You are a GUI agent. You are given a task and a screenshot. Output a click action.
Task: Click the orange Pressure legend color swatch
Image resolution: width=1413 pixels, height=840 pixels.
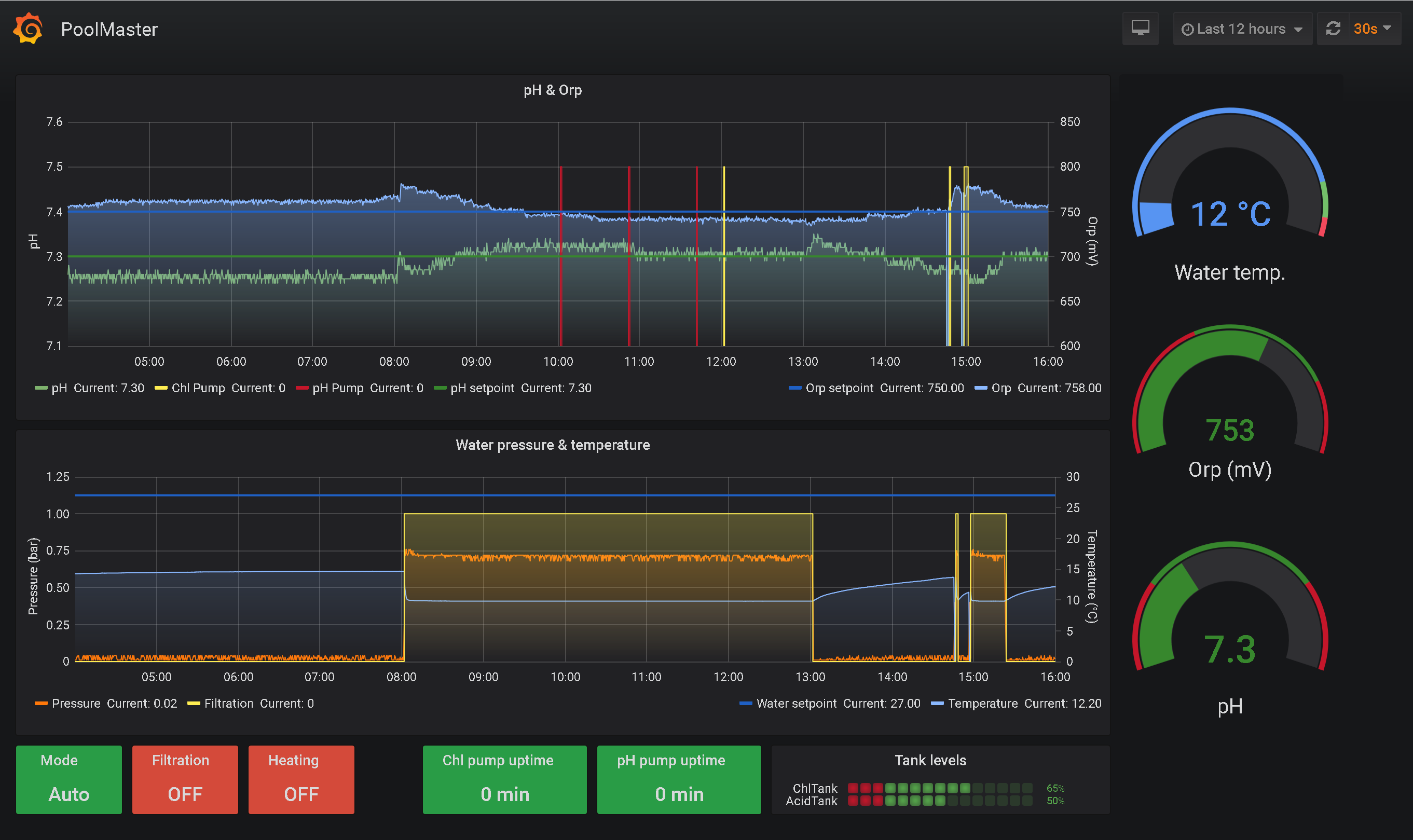tap(41, 704)
